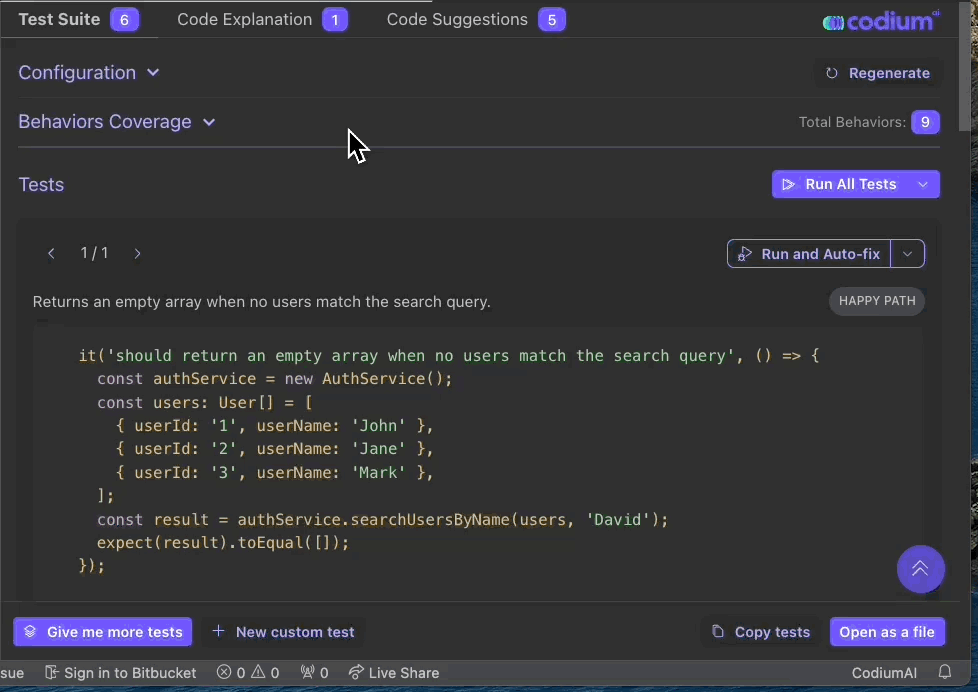
Task: Click Give me more tests button
Action: tap(103, 632)
